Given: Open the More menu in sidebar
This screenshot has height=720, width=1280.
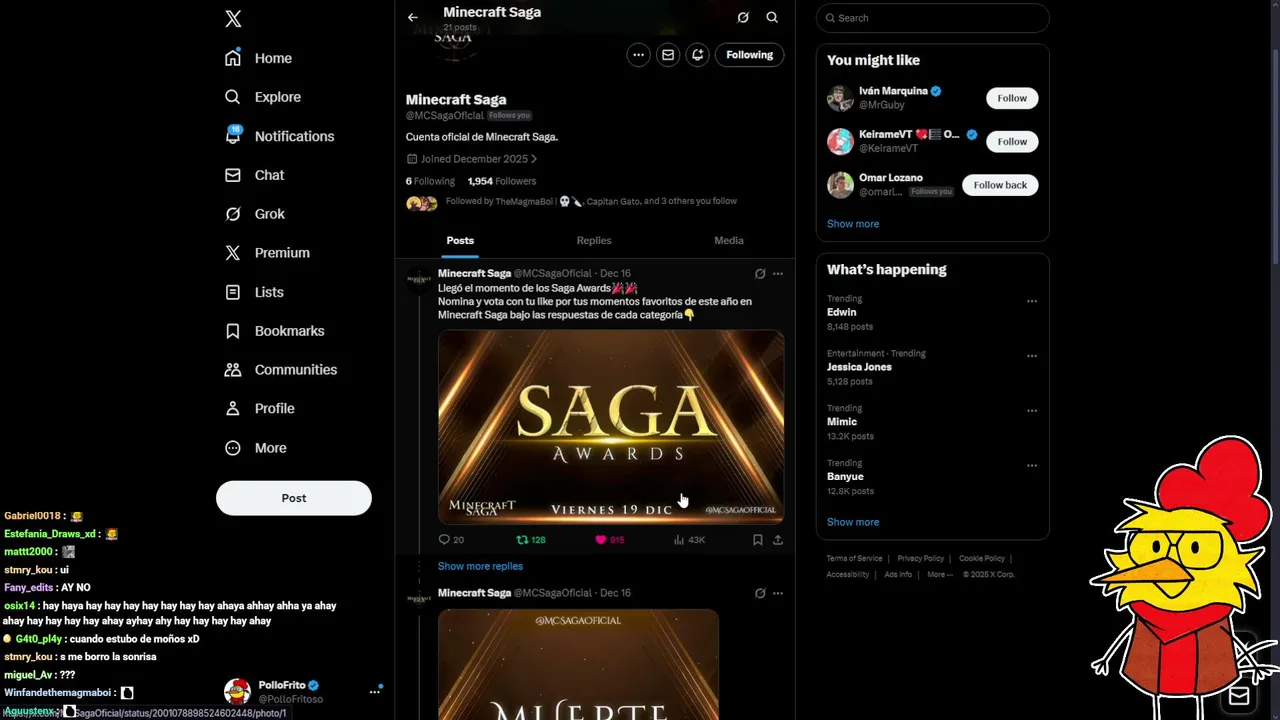Looking at the screenshot, I should click(x=256, y=448).
